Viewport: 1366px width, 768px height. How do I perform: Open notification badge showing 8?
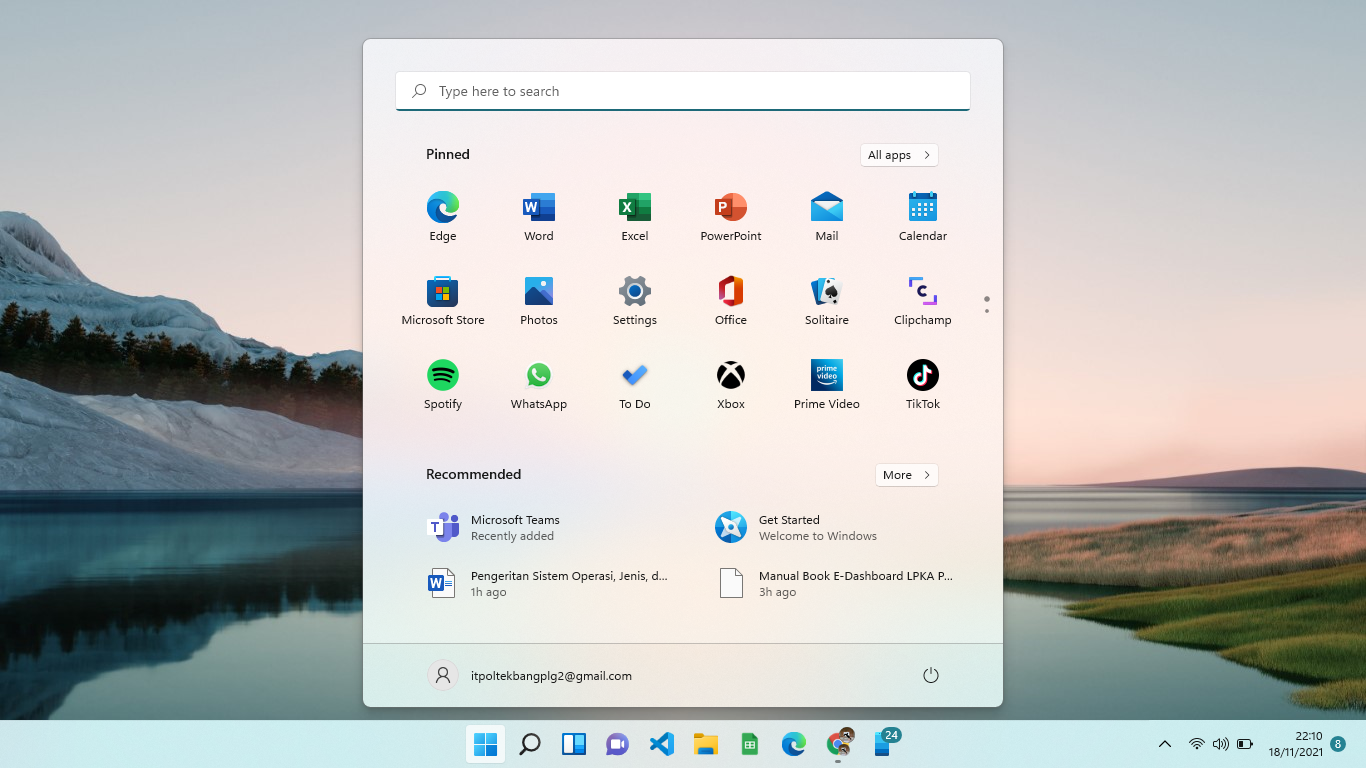[x=1338, y=744]
